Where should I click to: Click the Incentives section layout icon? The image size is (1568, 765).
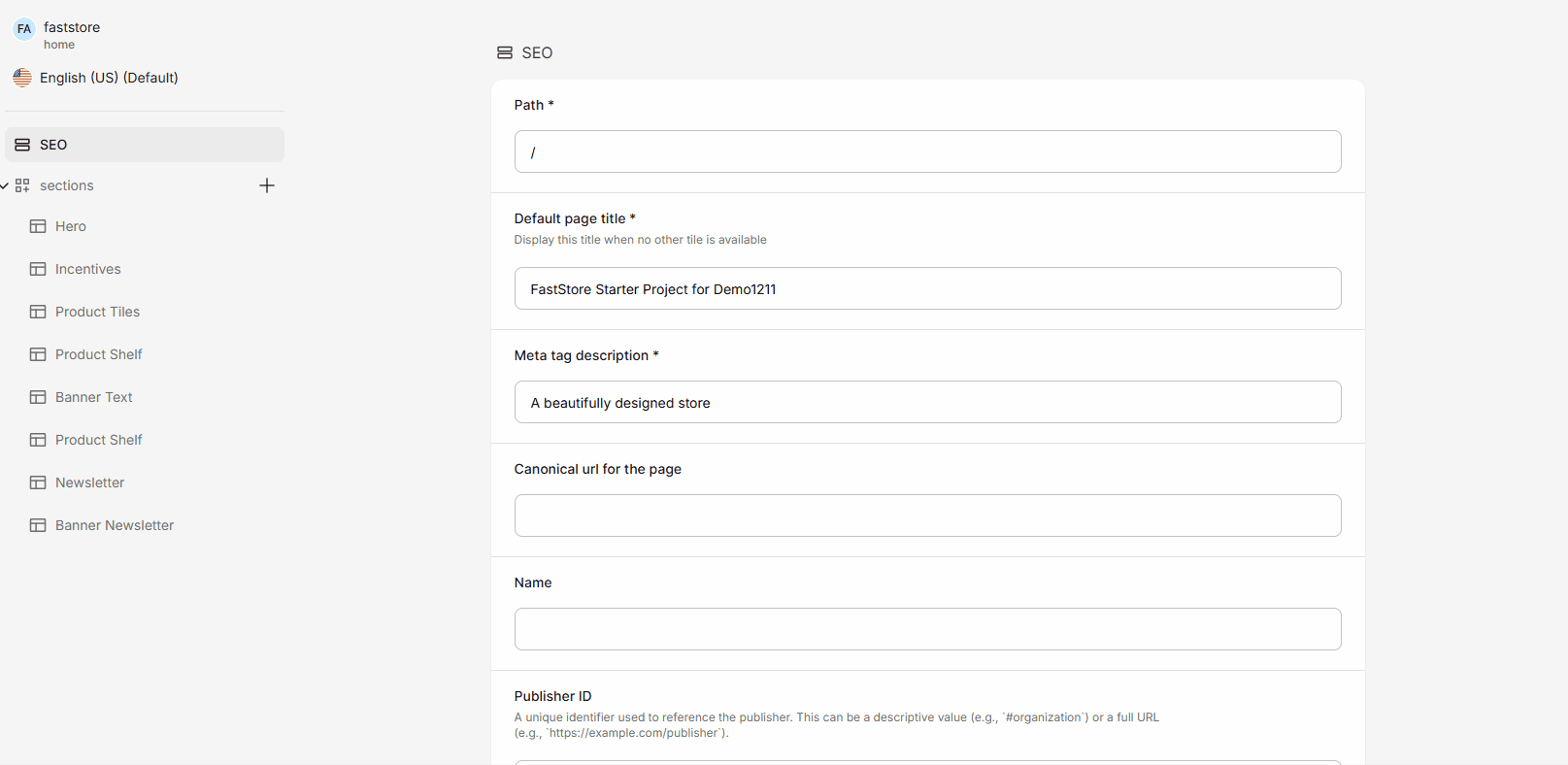point(38,269)
